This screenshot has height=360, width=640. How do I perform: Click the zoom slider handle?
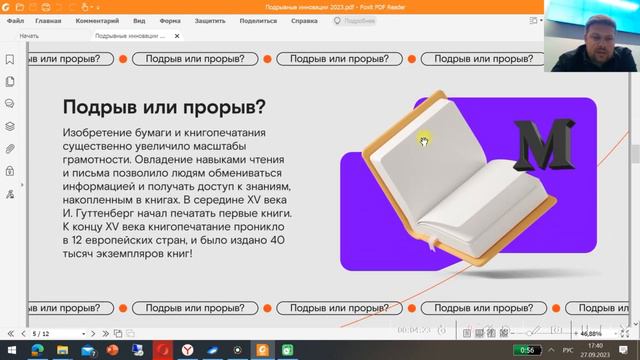coord(529,333)
